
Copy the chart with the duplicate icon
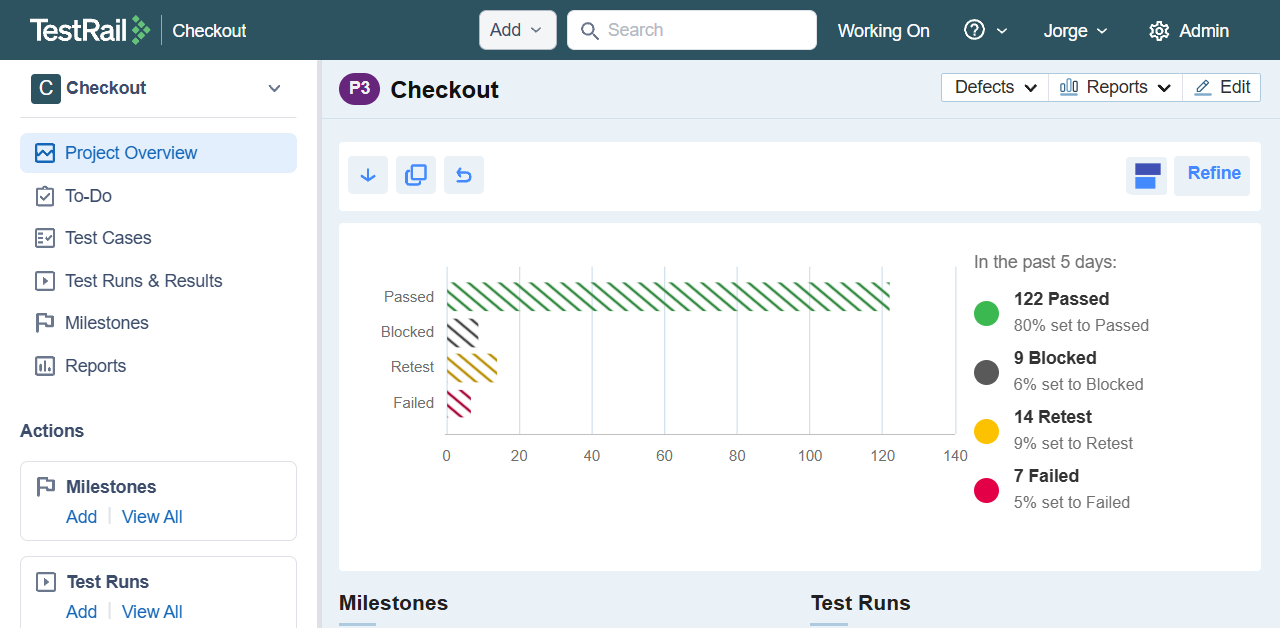415,174
